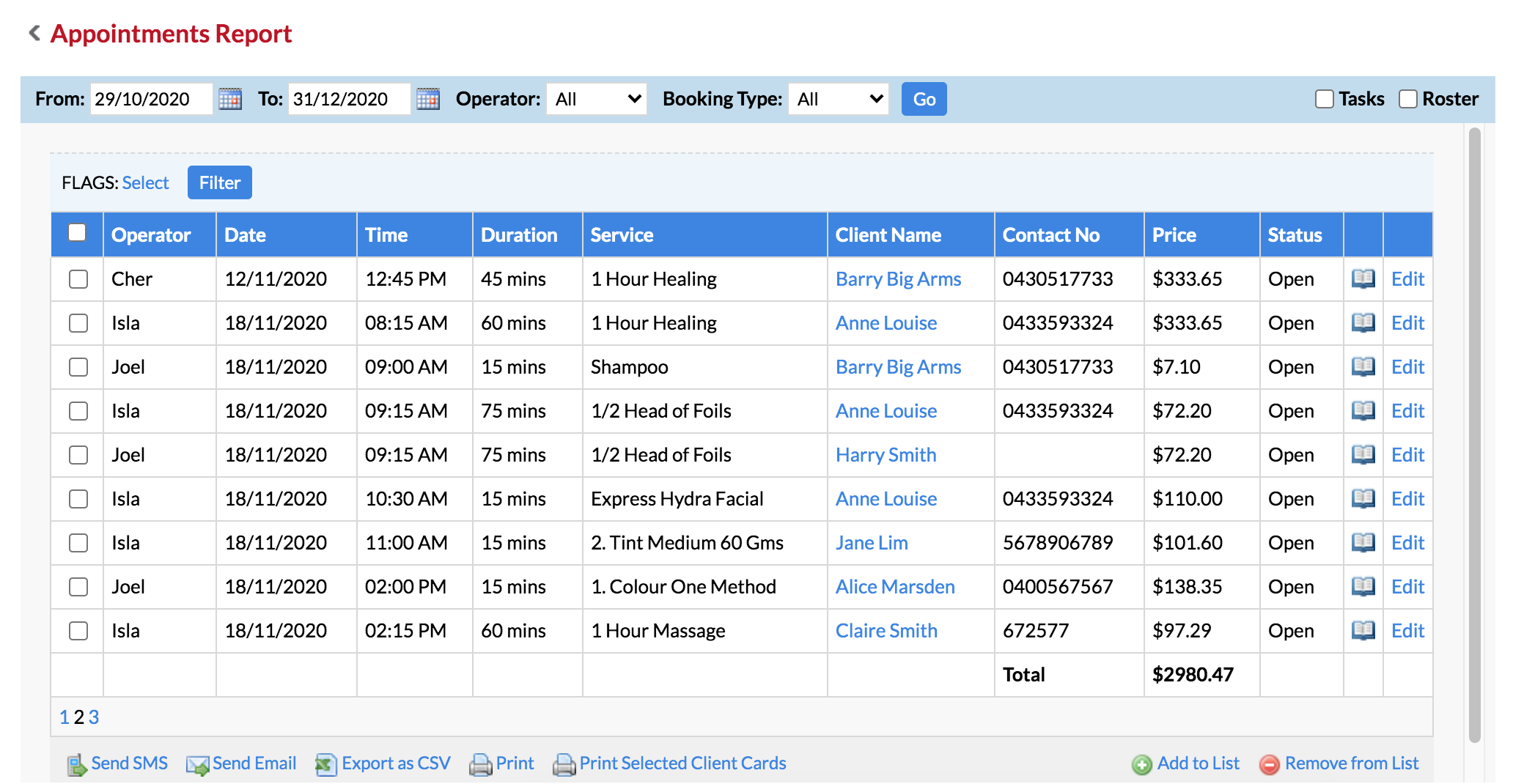Tick the checkbox for Harry Smith's appointment row
Image resolution: width=1513 pixels, height=784 pixels.
[78, 455]
